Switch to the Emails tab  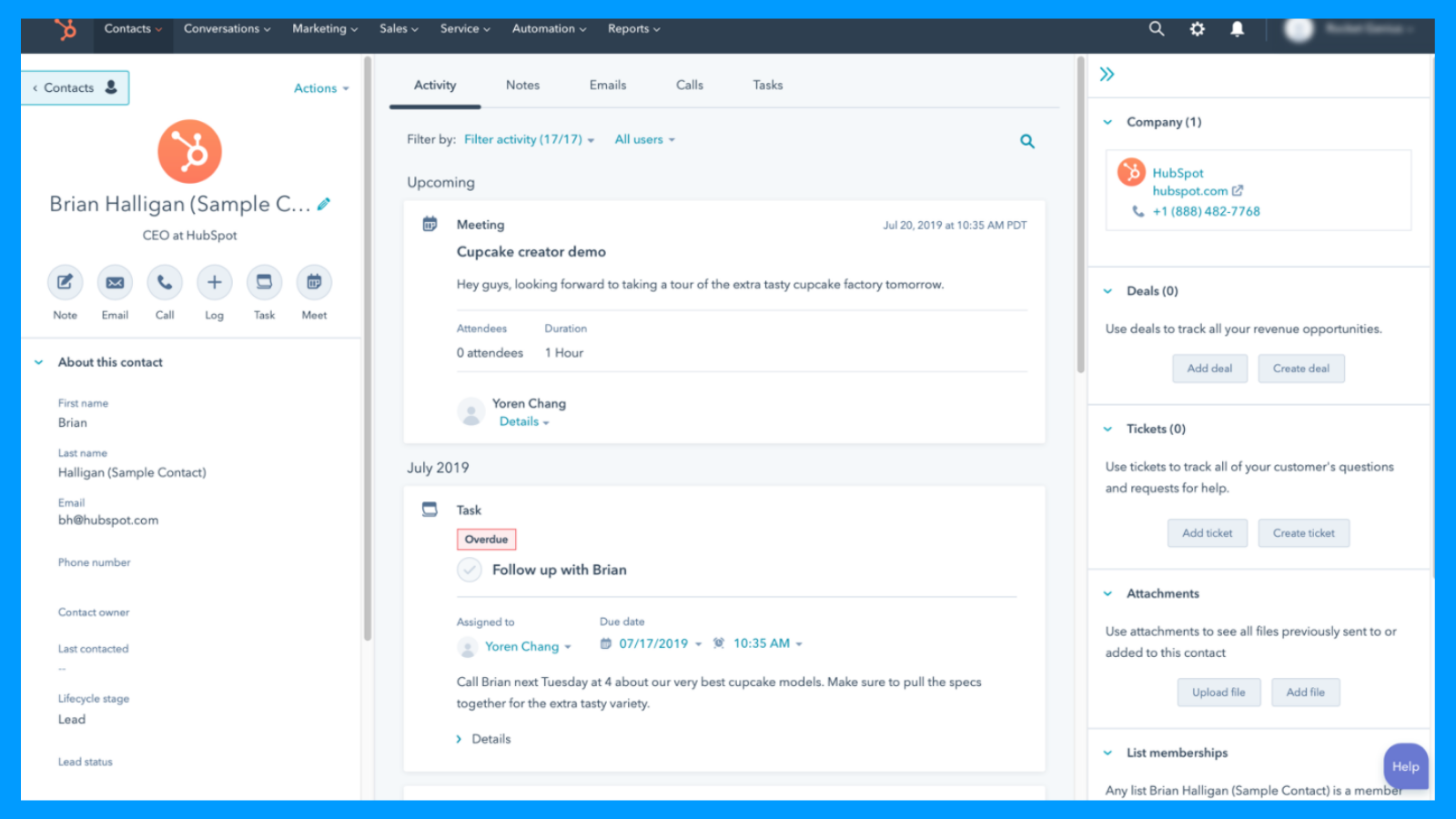click(608, 85)
